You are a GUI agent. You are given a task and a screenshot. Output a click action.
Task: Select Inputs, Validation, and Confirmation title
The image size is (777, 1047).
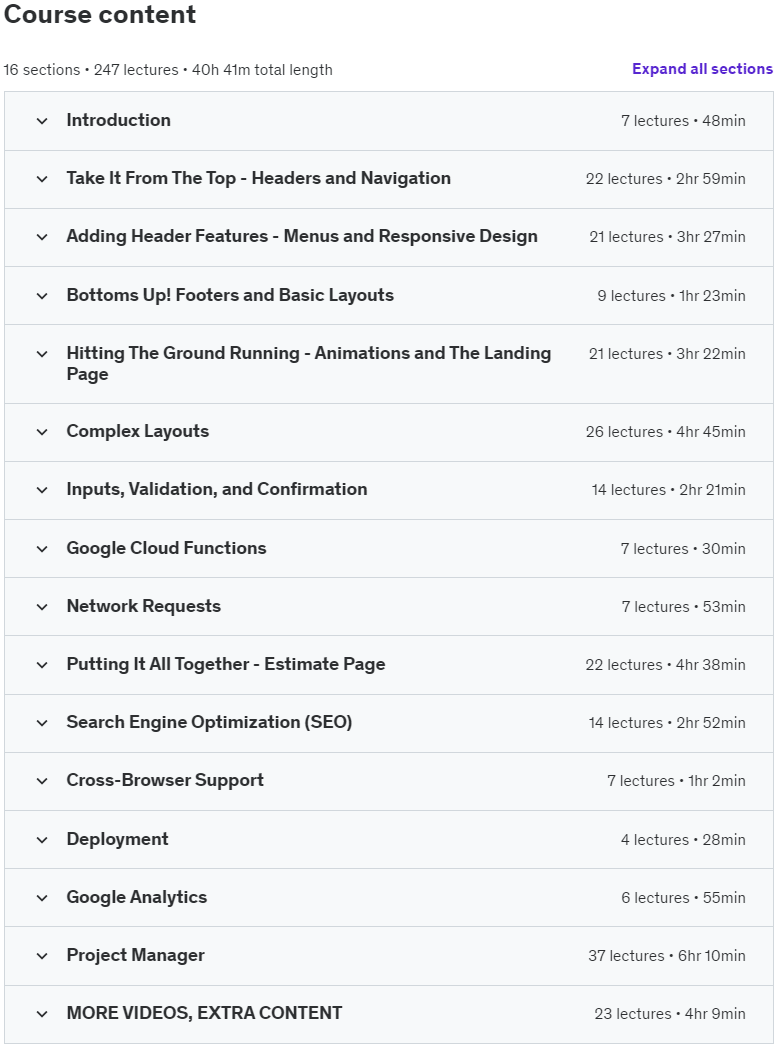tap(217, 489)
